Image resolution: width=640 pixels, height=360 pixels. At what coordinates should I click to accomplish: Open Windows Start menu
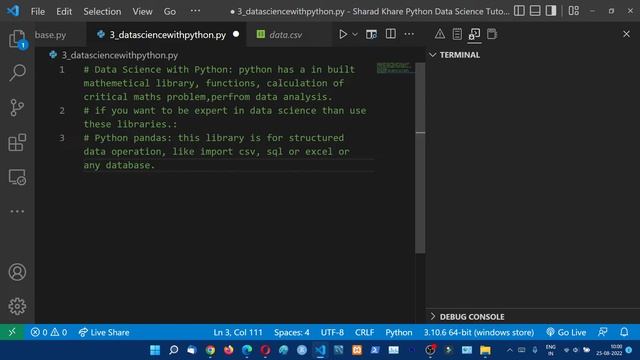point(155,350)
